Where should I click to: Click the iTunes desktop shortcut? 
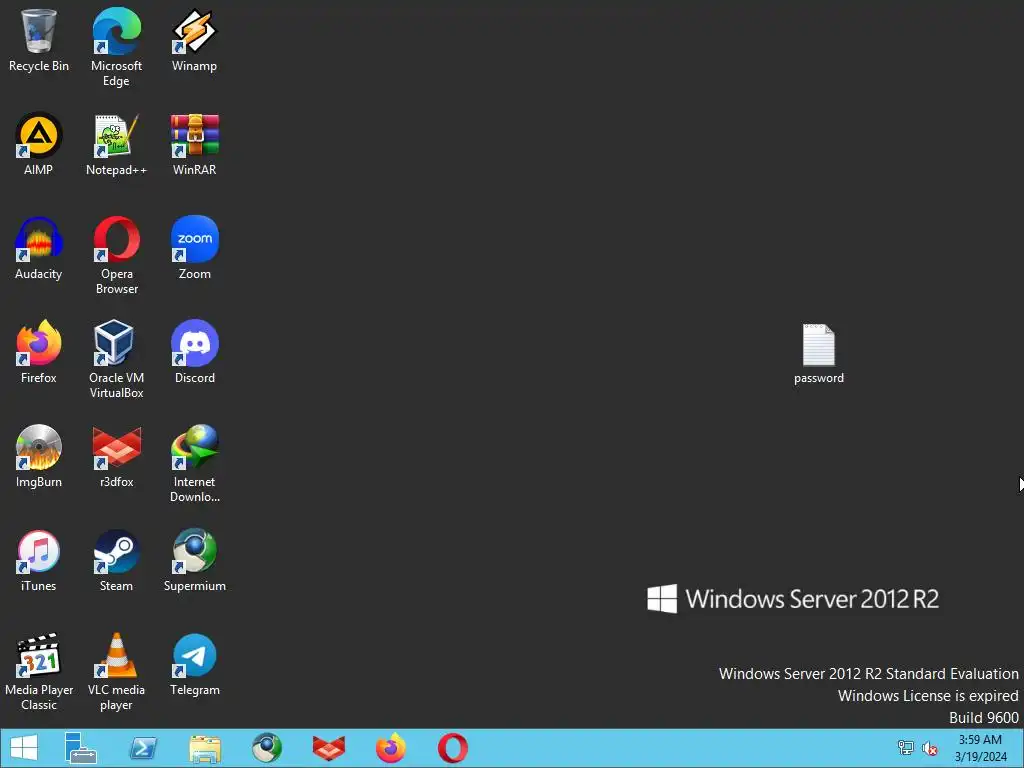pos(39,560)
